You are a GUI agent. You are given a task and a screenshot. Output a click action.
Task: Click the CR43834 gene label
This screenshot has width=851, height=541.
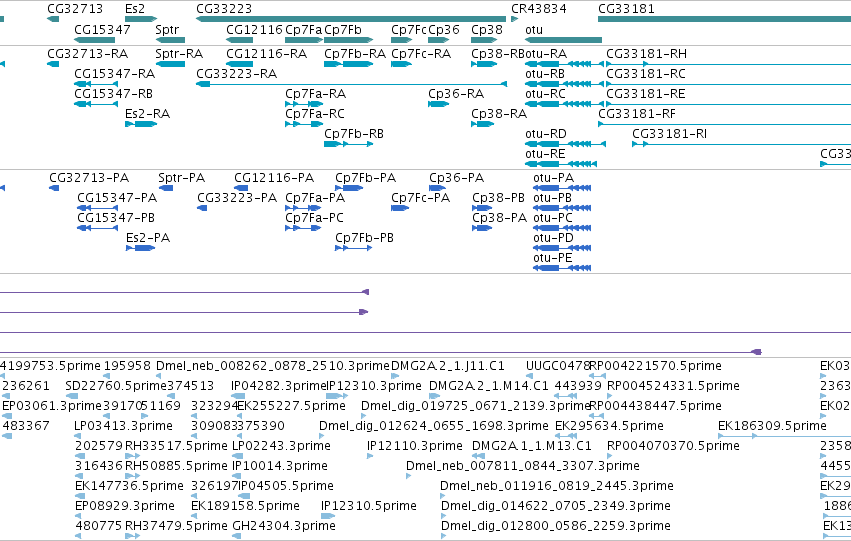[538, 9]
